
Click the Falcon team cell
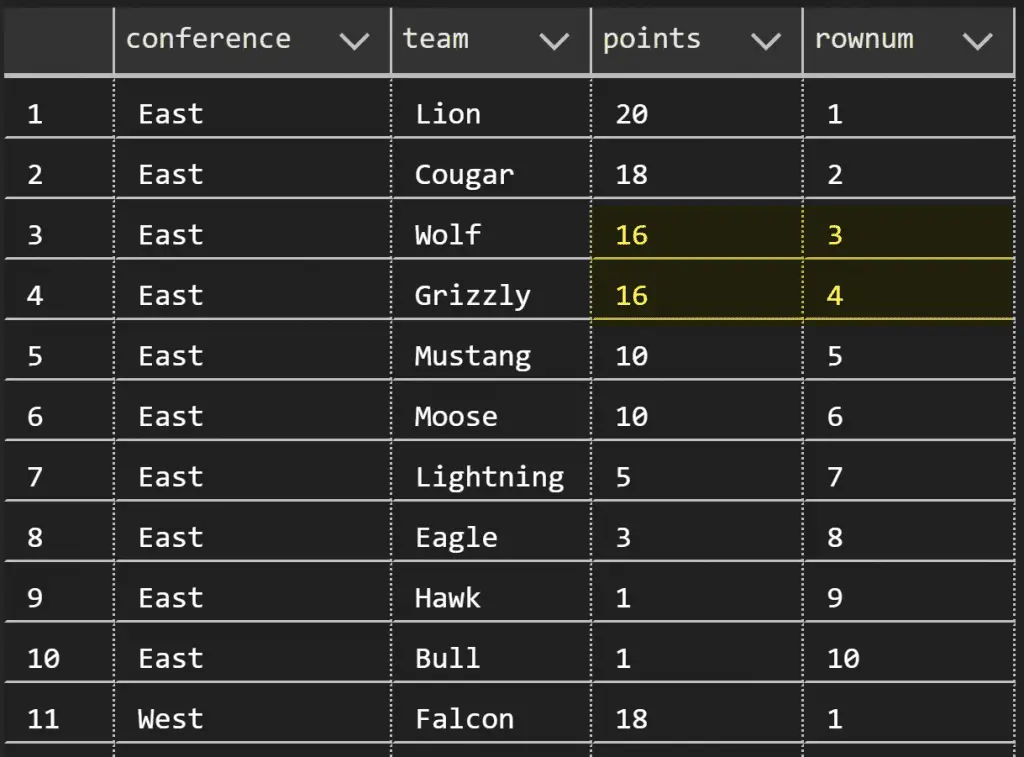491,718
